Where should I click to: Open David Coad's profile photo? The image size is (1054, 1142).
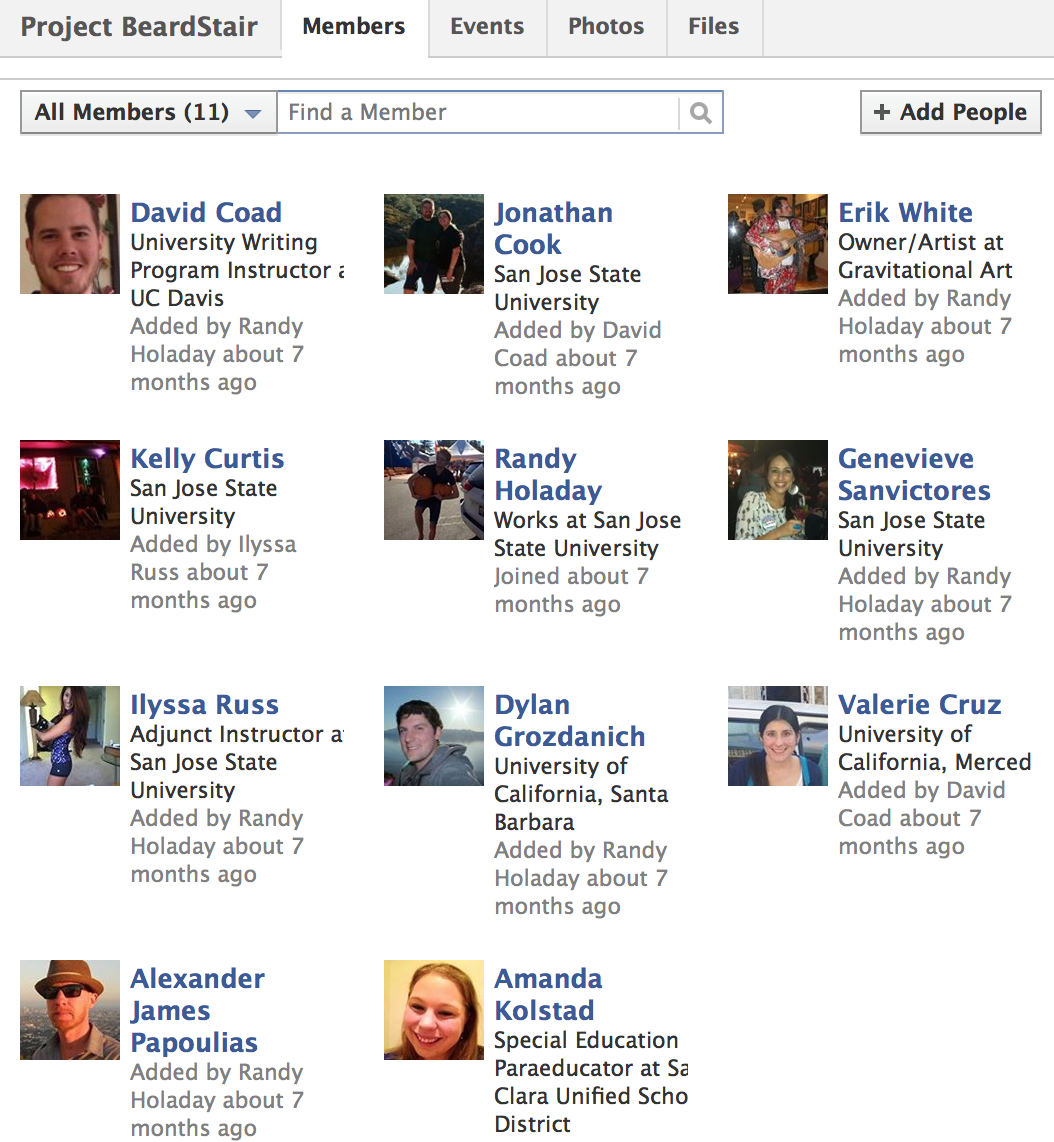pyautogui.click(x=70, y=244)
